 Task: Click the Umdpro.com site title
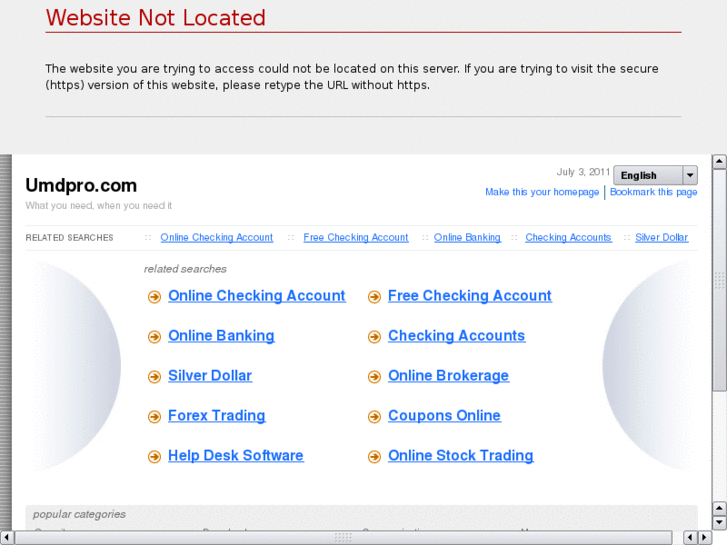81,185
